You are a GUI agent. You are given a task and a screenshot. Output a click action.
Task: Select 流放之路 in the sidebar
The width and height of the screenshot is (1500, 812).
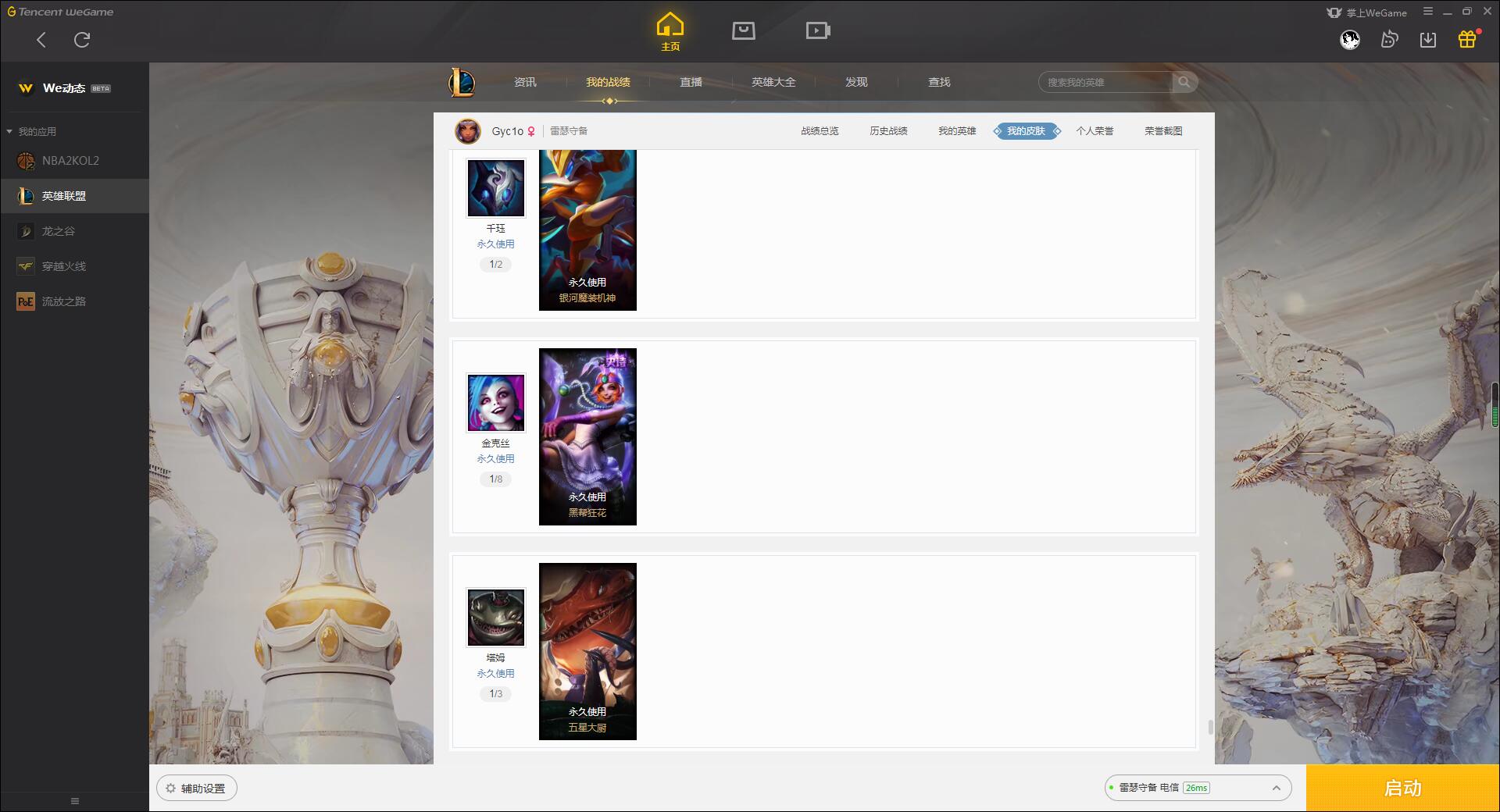coord(74,301)
